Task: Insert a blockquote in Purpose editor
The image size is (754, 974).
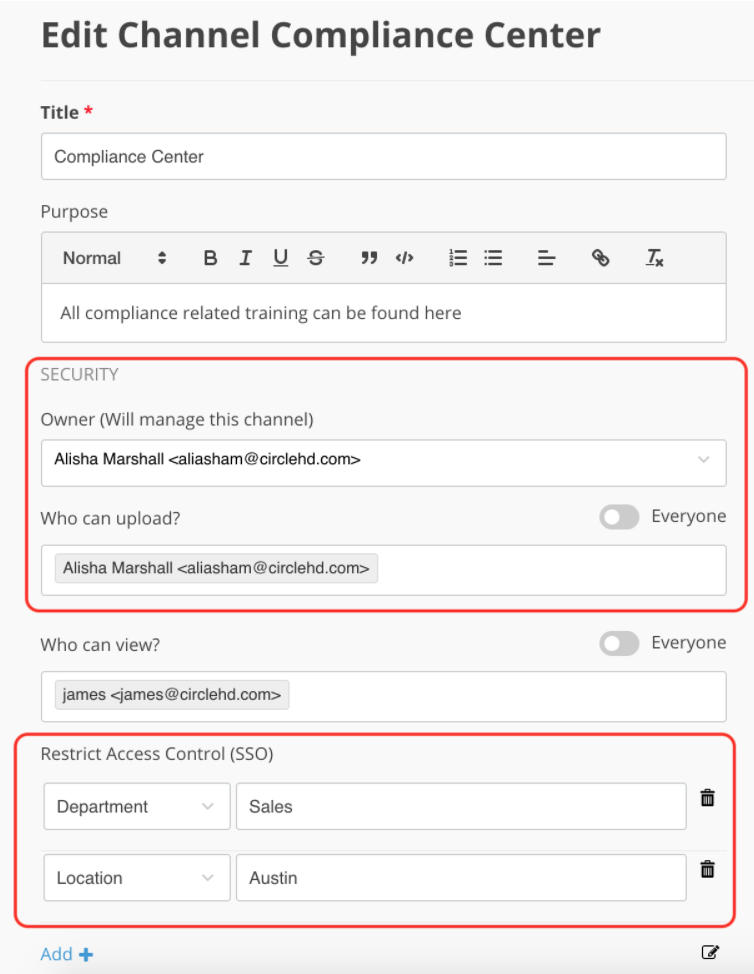Action: click(x=369, y=258)
